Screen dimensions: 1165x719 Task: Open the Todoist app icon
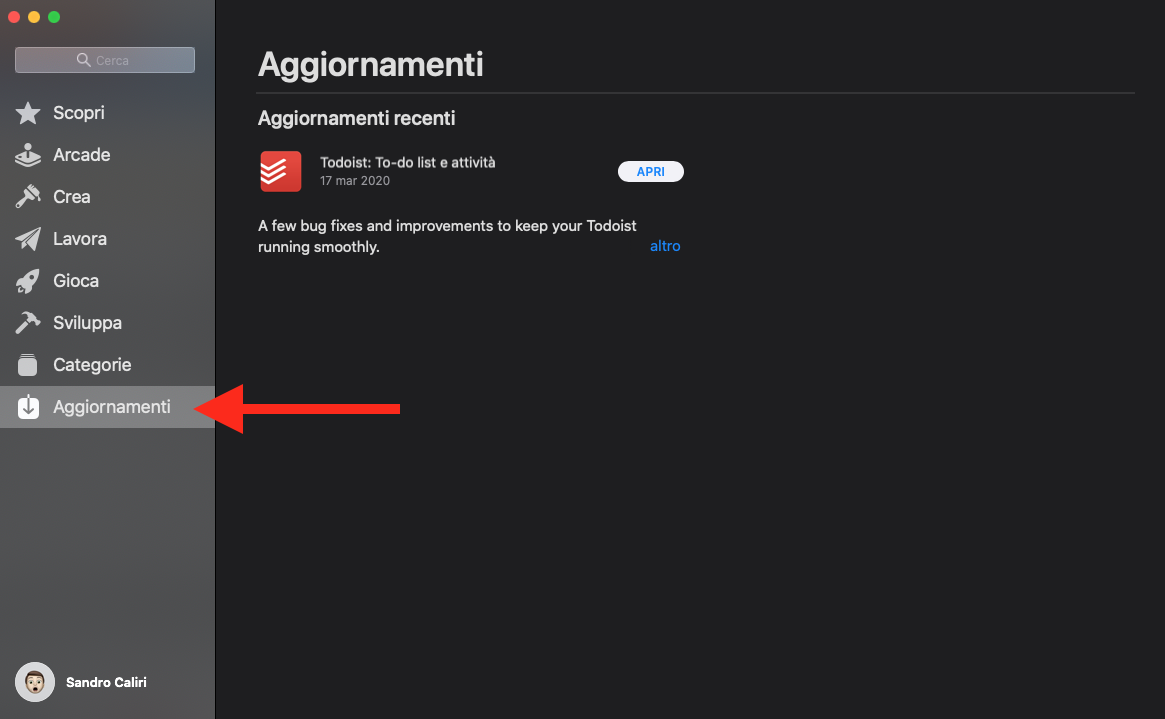[281, 172]
